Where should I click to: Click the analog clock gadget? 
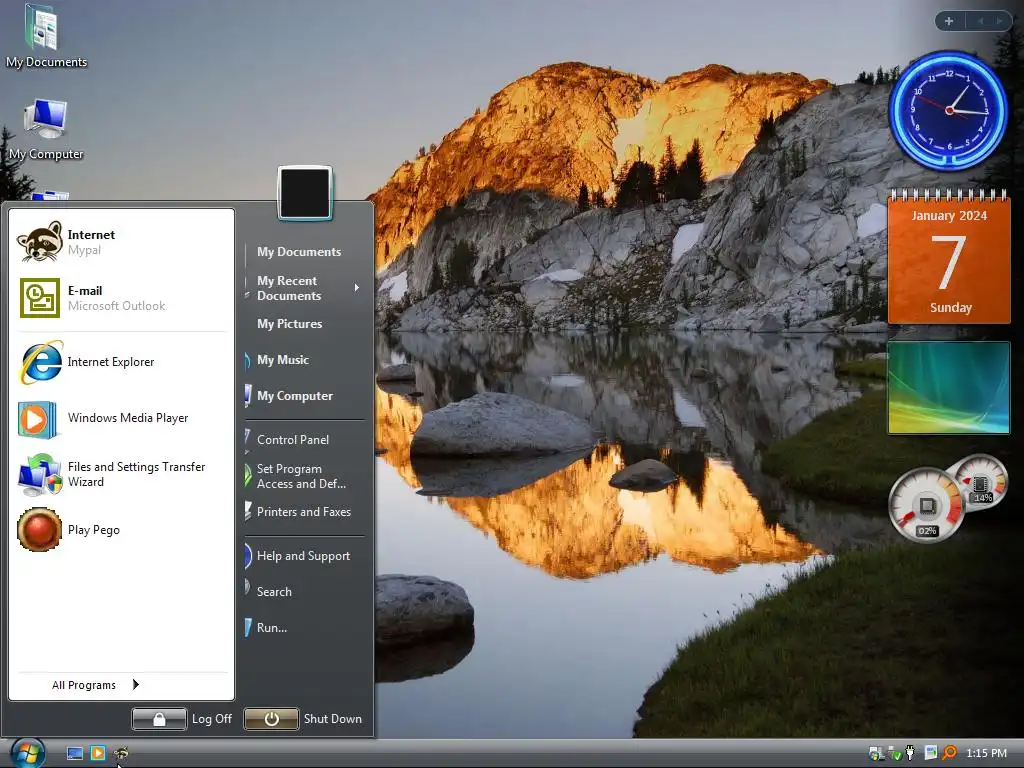949,110
